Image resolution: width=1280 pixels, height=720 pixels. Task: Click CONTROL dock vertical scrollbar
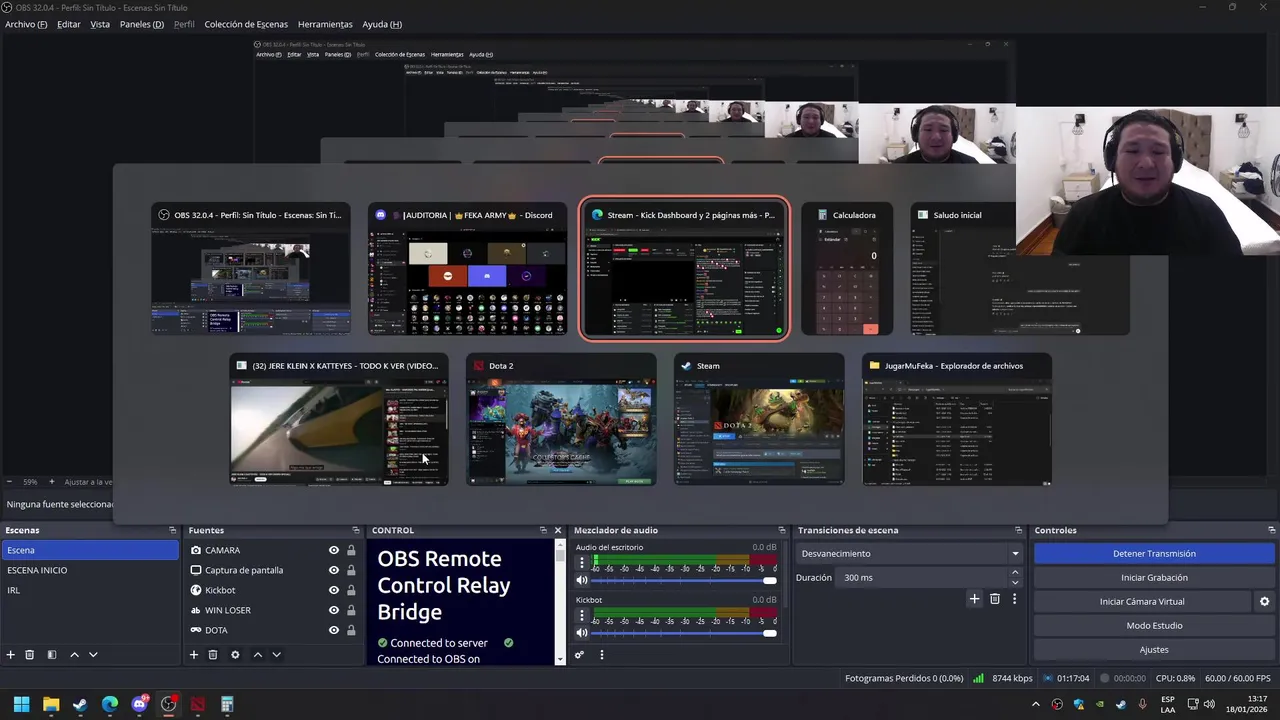[560, 601]
